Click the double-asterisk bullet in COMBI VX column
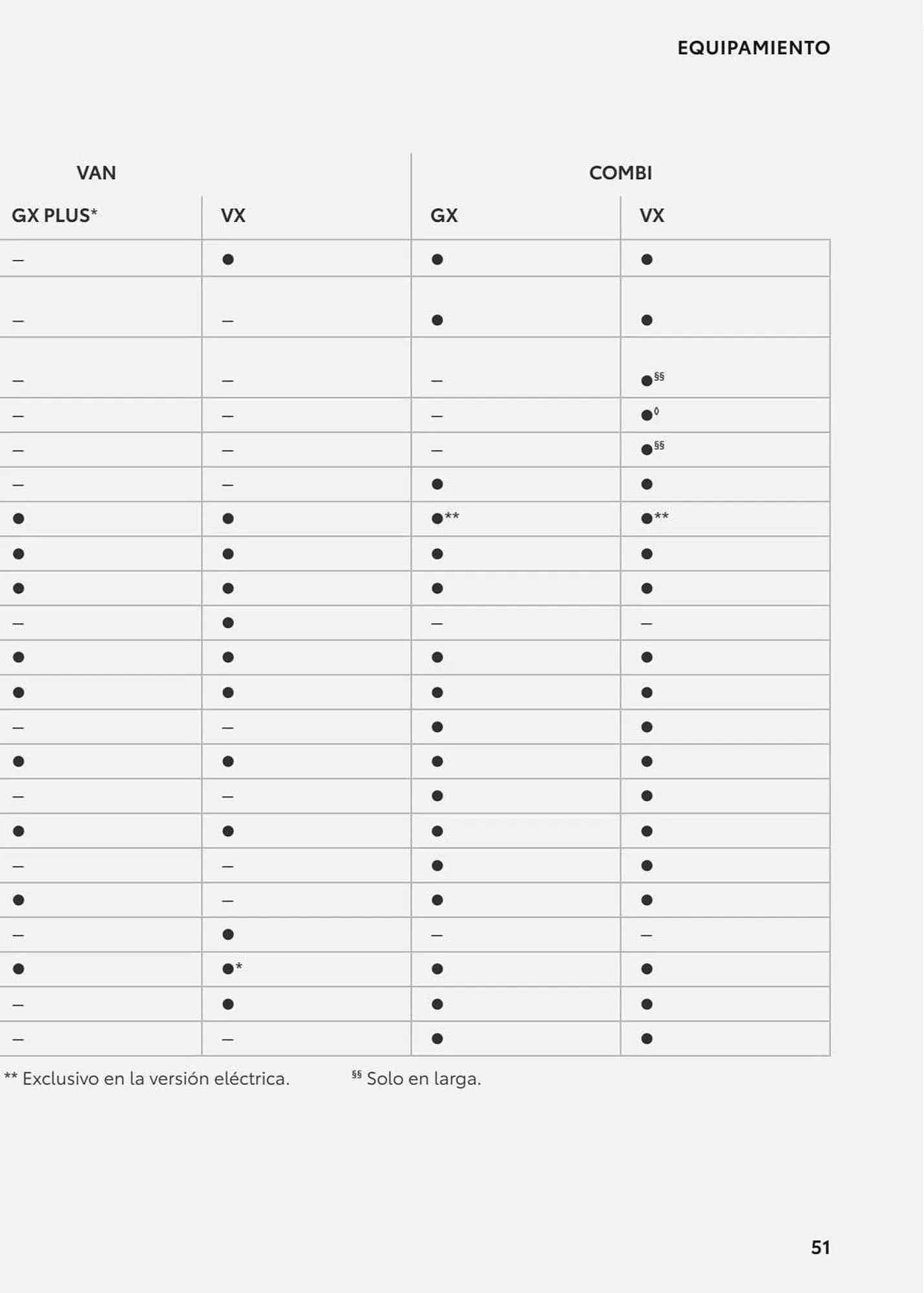Viewport: 924px width, 1293px height. point(647,518)
